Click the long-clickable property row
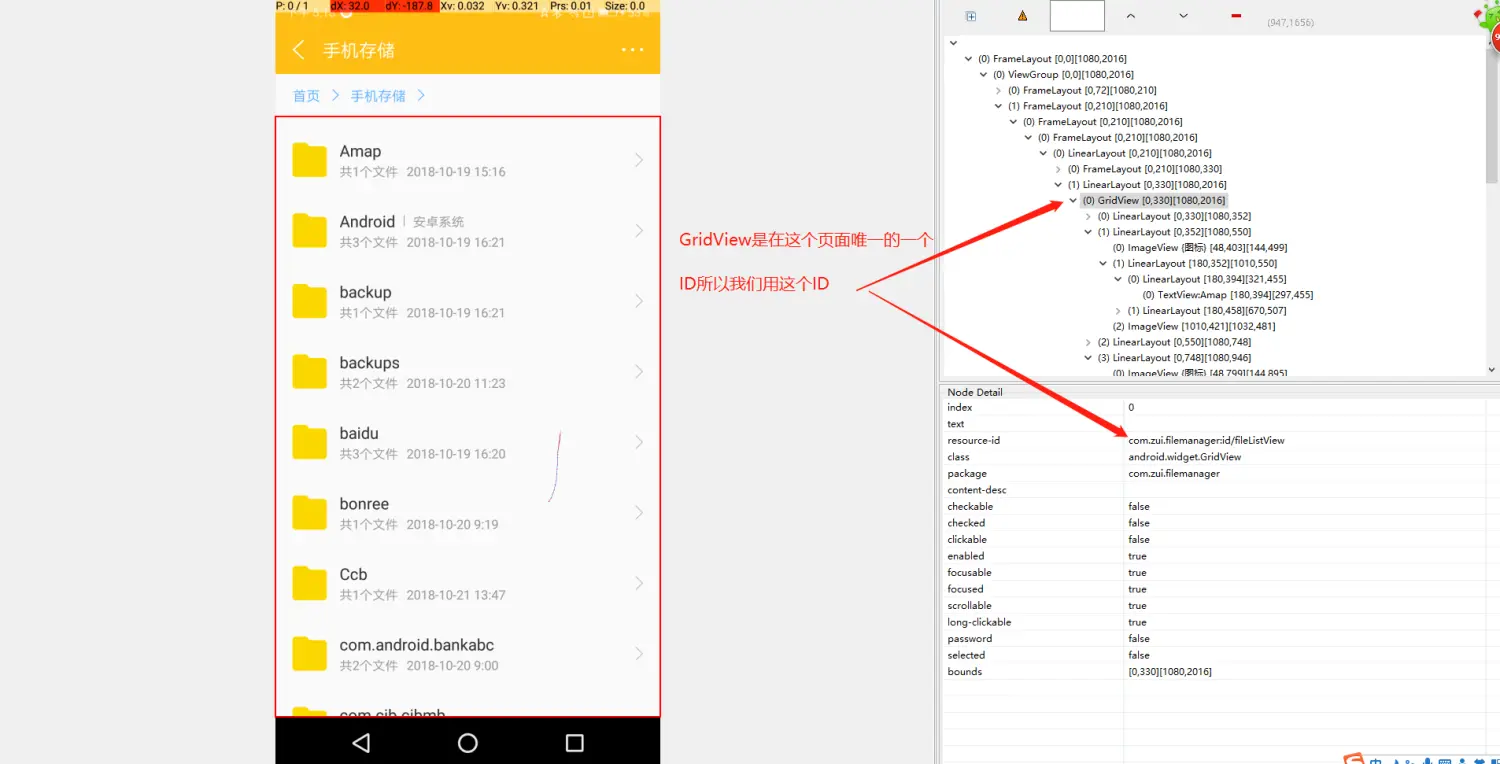1500x764 pixels. tap(1216, 622)
